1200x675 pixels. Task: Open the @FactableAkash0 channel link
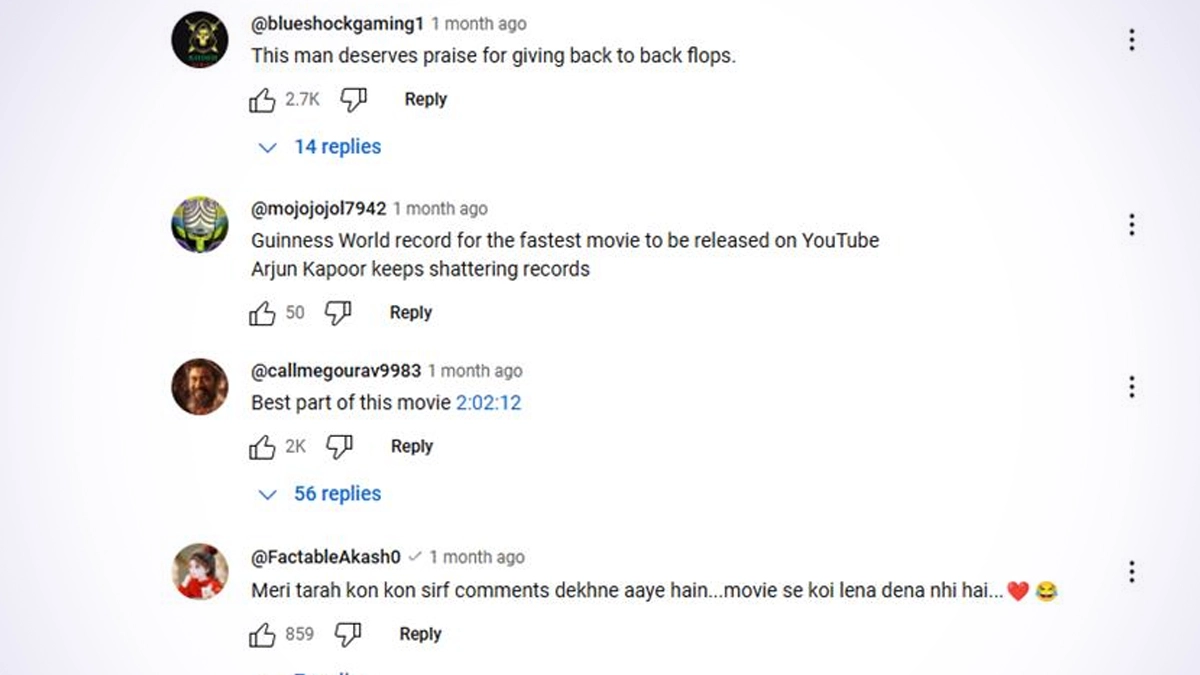(x=325, y=557)
